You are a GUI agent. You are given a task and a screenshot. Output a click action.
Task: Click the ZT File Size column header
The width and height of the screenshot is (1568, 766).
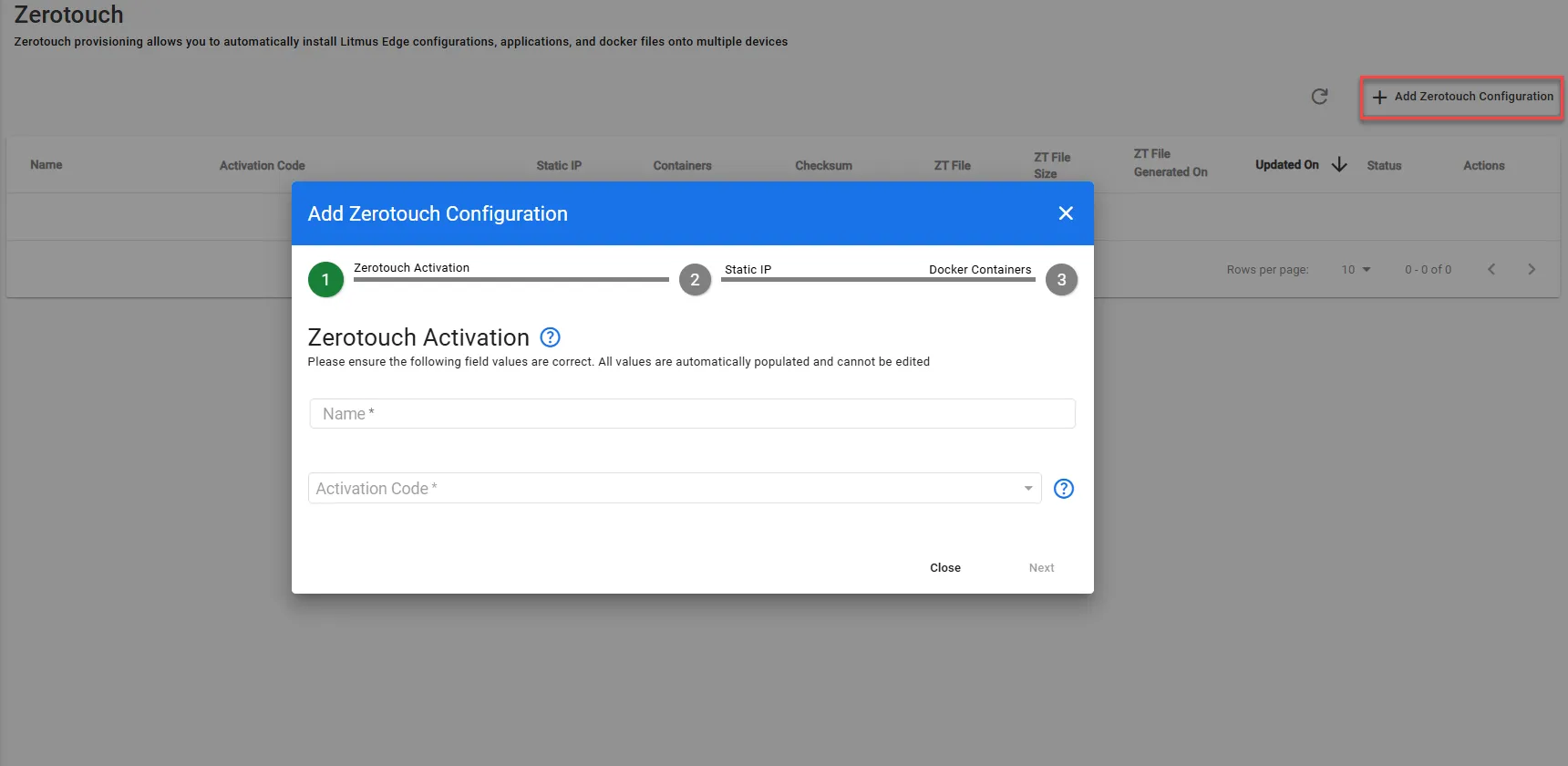point(1052,166)
